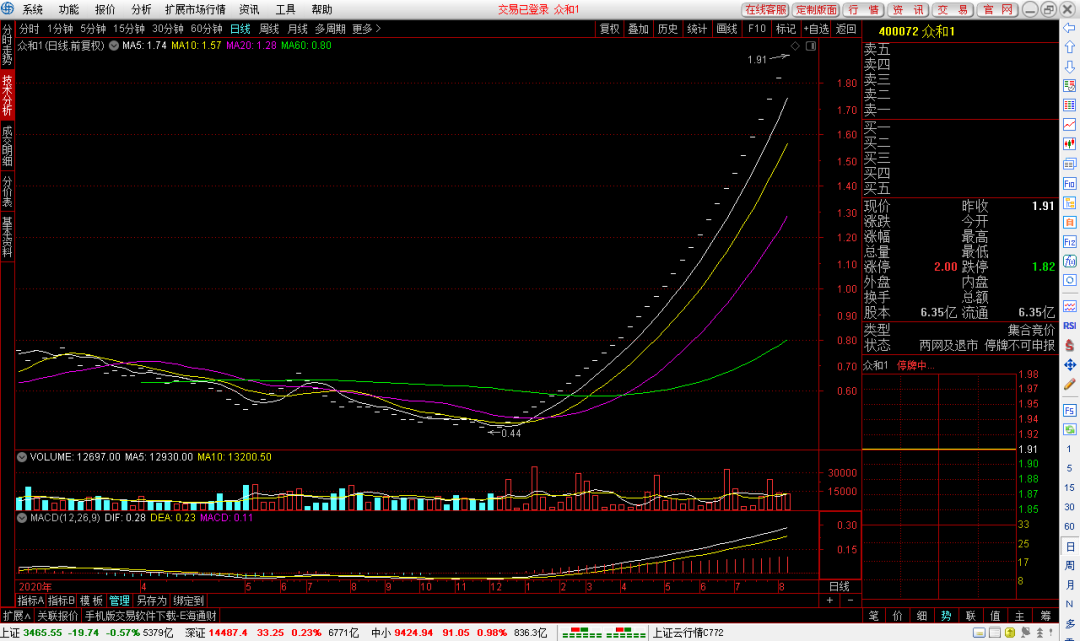1080x641 pixels.
Task: Toggle the diamond marker above the chart
Action: pyautogui.click(x=794, y=46)
